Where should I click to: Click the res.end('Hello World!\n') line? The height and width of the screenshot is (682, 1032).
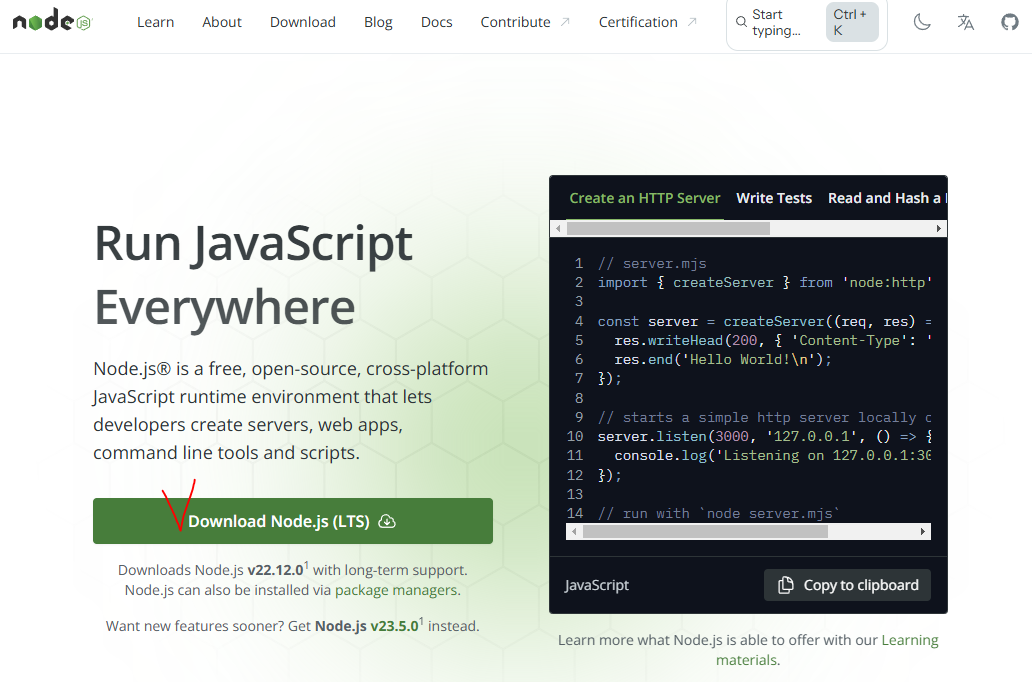point(723,359)
